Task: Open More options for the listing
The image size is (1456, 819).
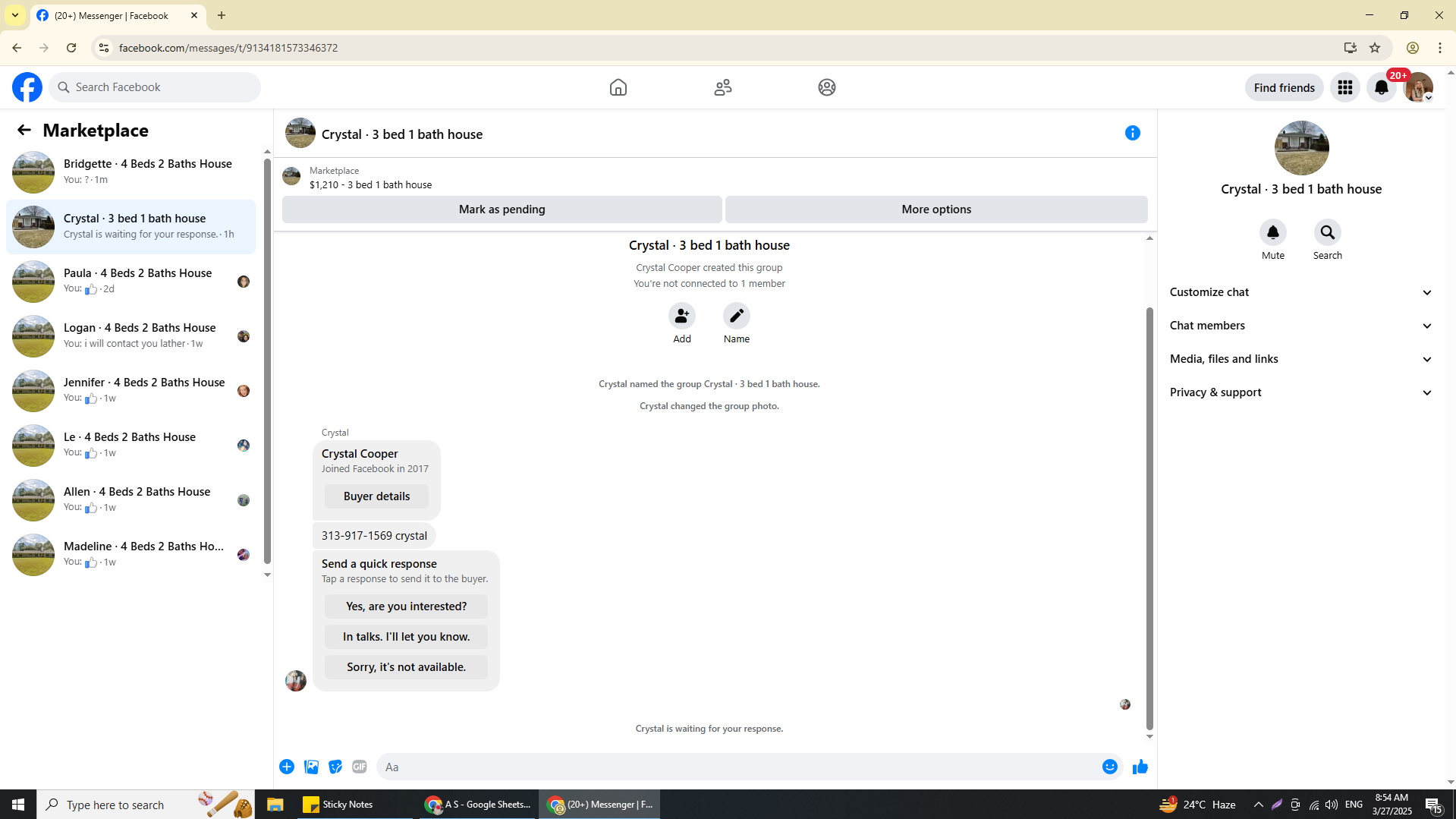Action: (x=936, y=209)
